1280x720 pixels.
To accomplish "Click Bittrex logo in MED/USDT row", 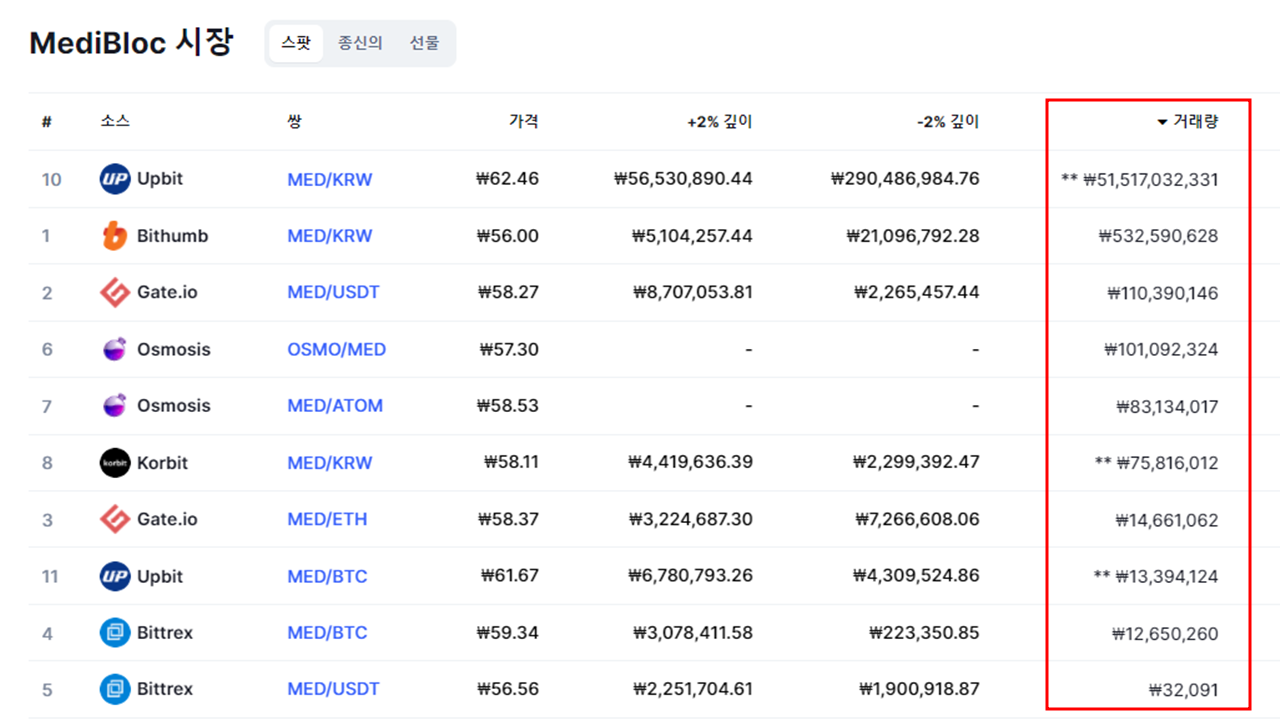I will 115,689.
